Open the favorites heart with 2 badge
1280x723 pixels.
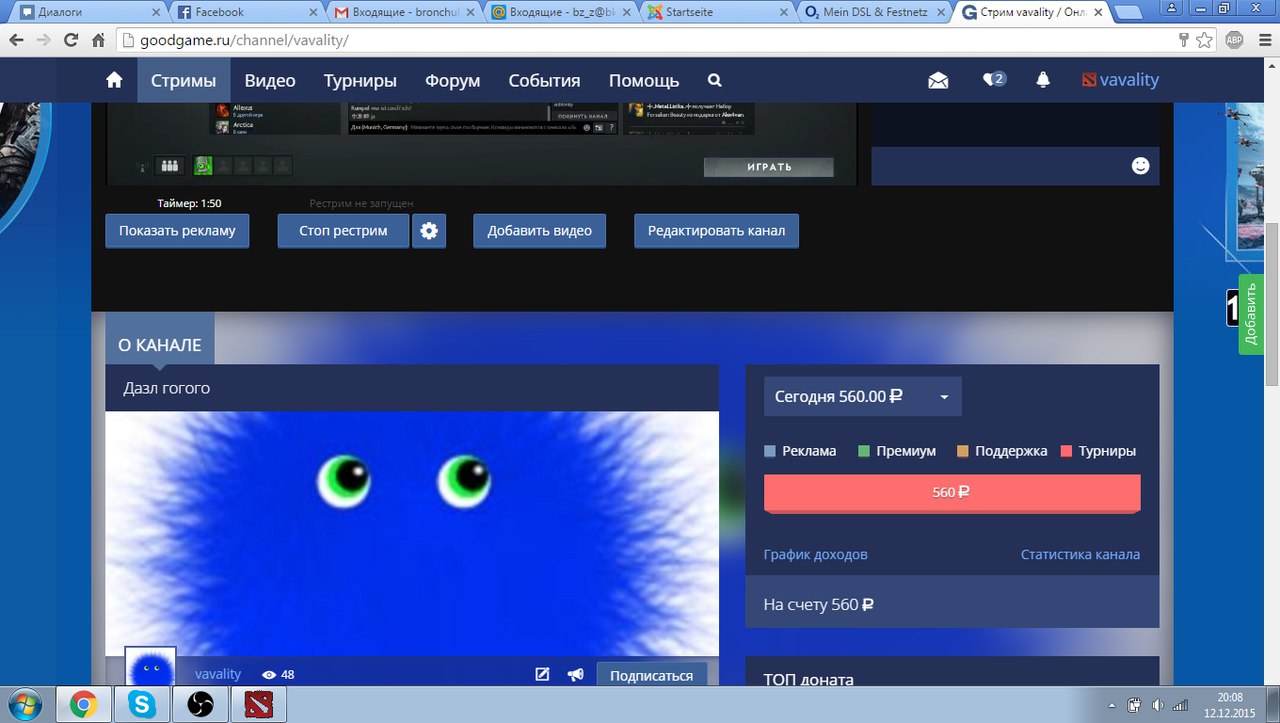point(994,80)
